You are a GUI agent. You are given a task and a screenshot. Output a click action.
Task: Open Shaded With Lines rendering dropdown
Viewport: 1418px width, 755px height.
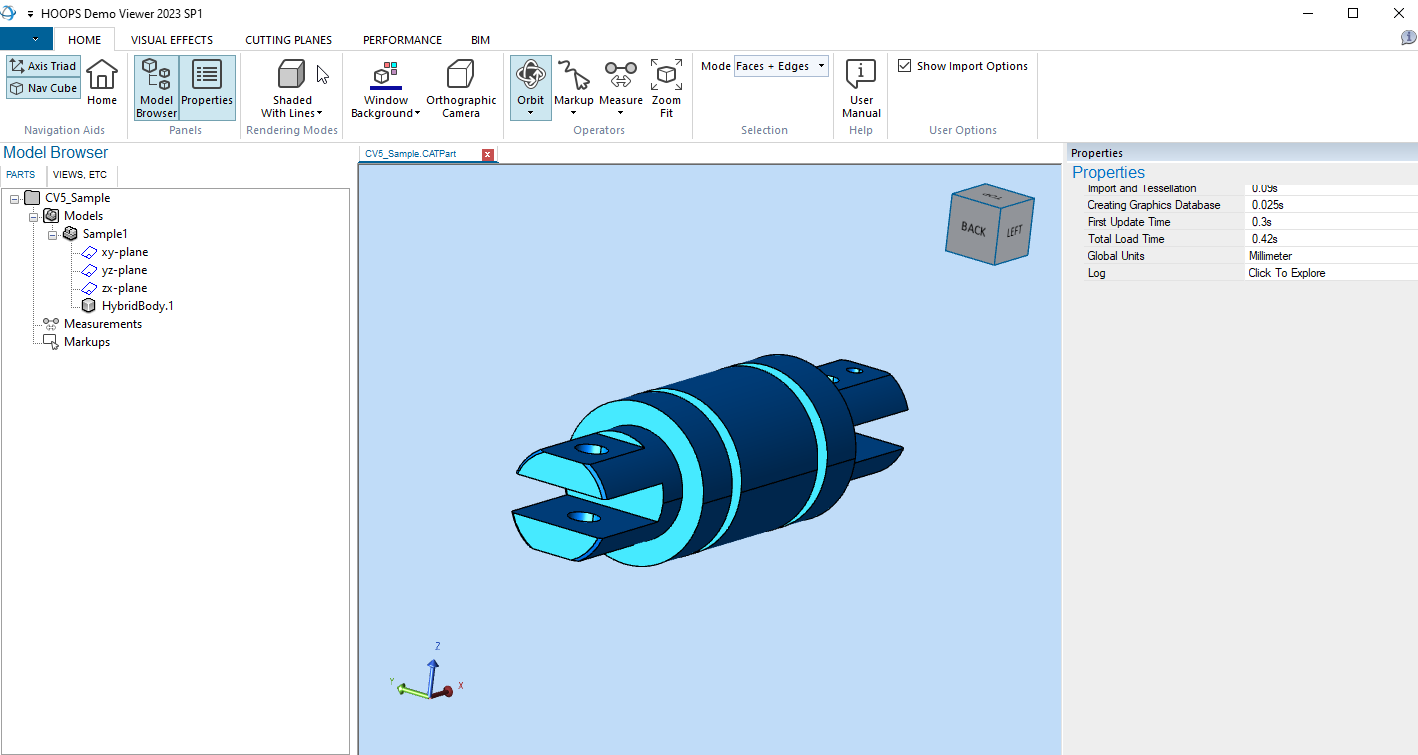pos(292,113)
